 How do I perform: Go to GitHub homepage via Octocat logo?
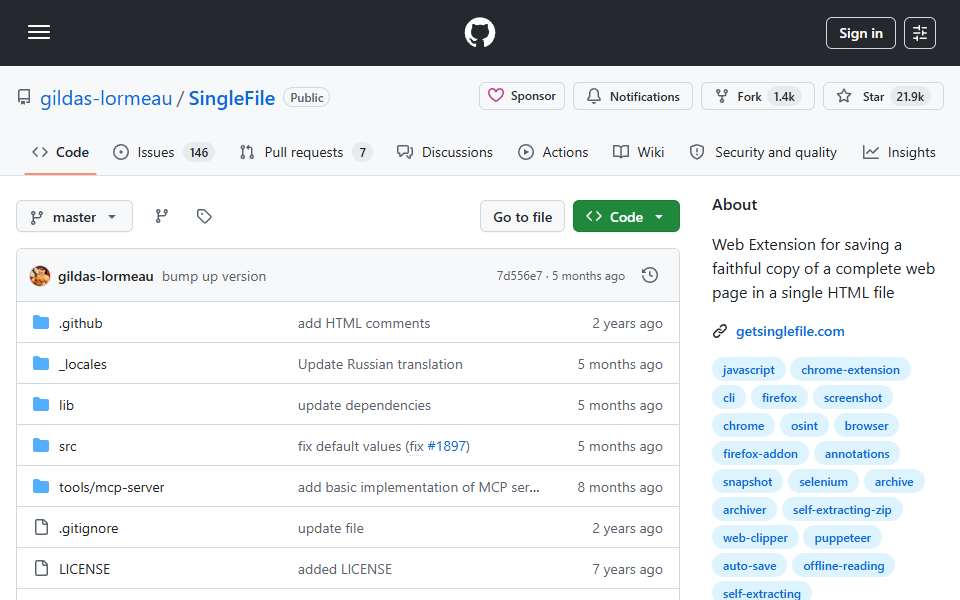(479, 32)
